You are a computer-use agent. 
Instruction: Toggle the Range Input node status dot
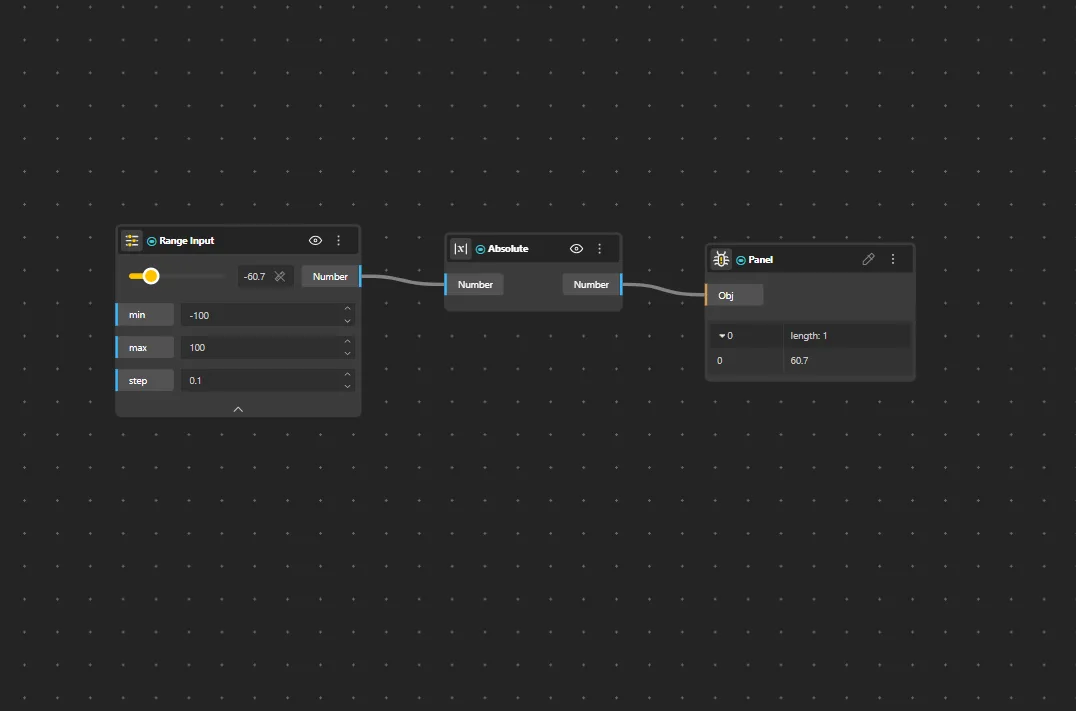coord(152,241)
